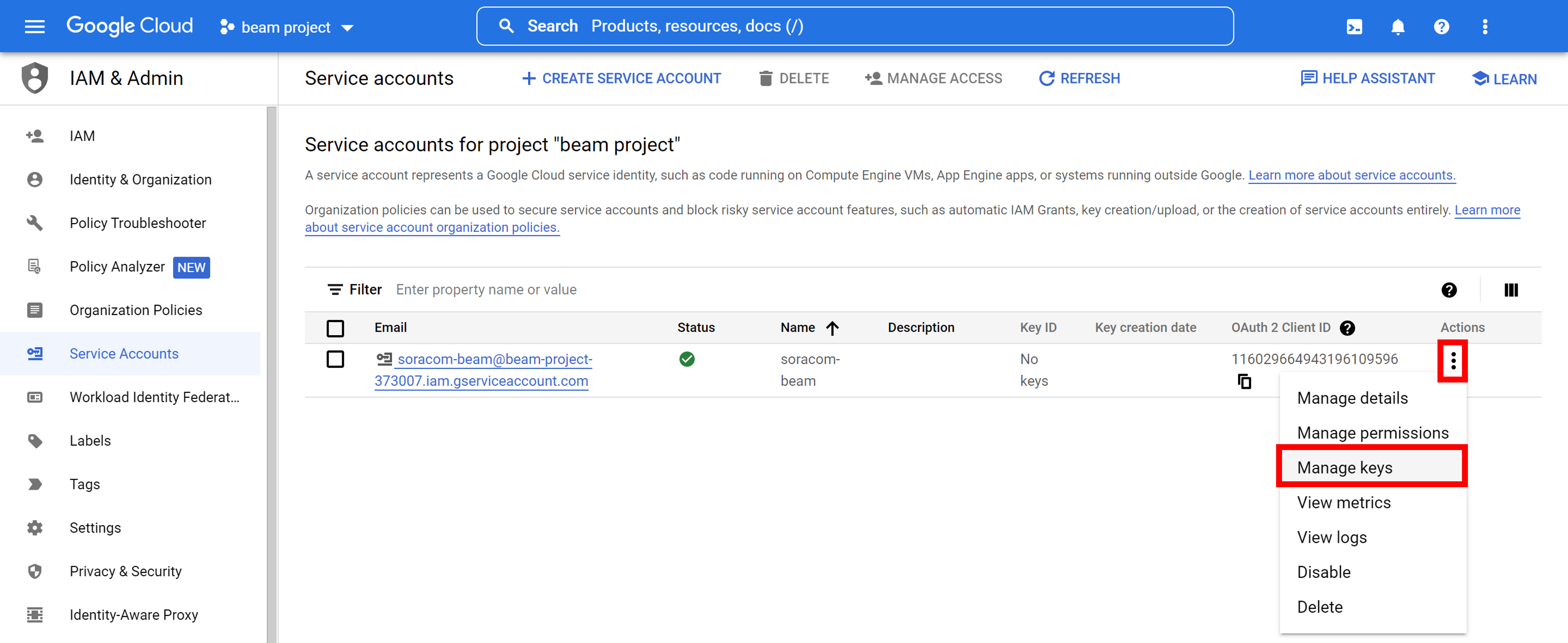Screen dimensions: 1568x643
Task: Open the navigation hamburger menu
Action: (x=35, y=26)
